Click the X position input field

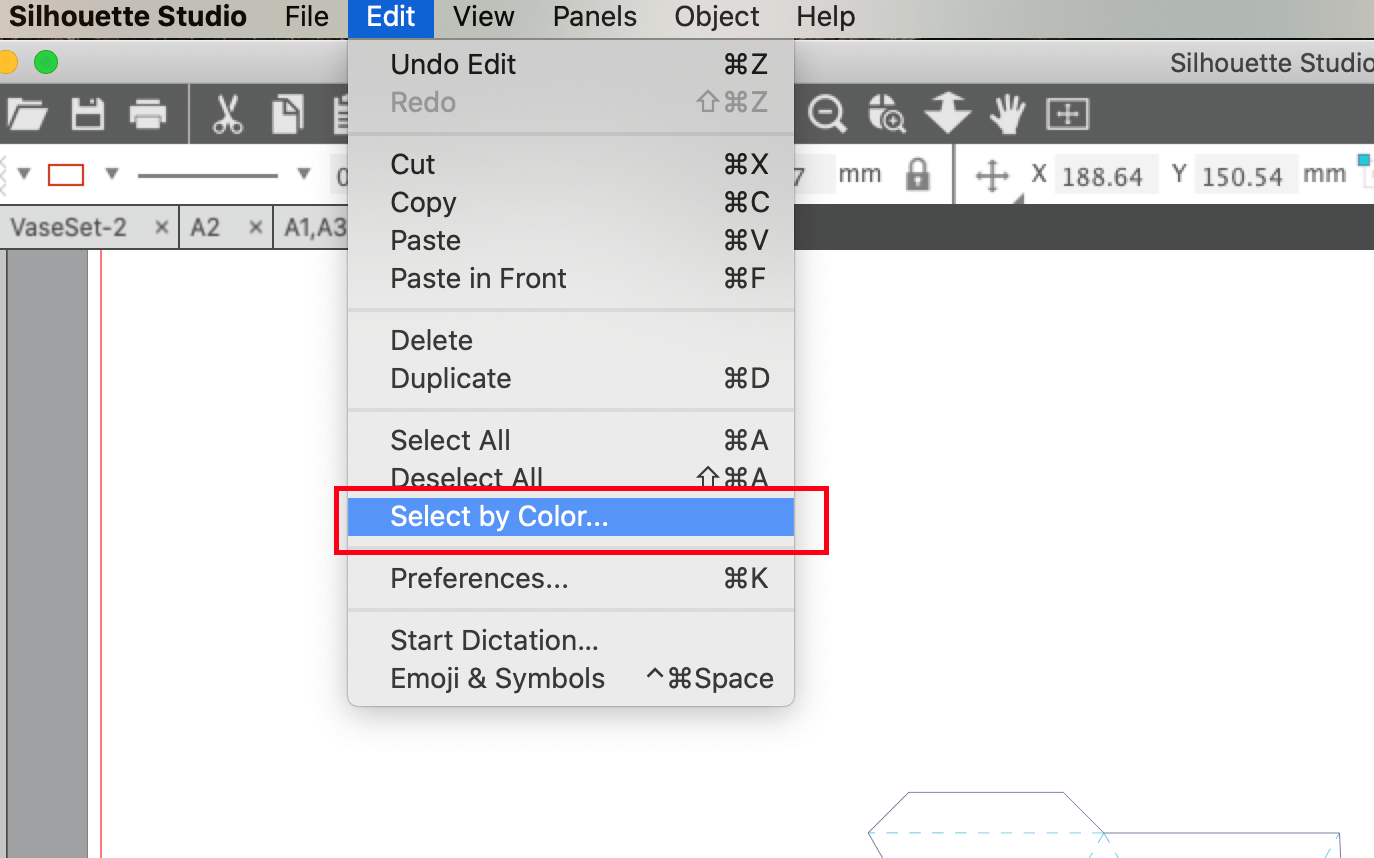click(x=1103, y=176)
